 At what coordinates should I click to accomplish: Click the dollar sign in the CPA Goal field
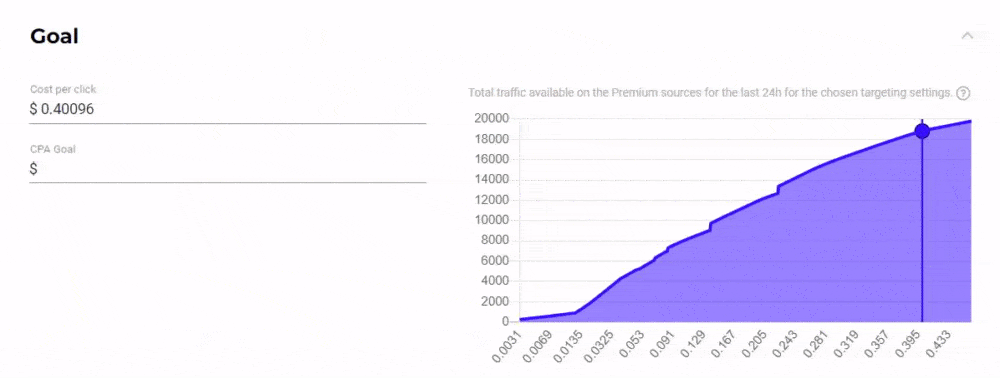pos(33,170)
